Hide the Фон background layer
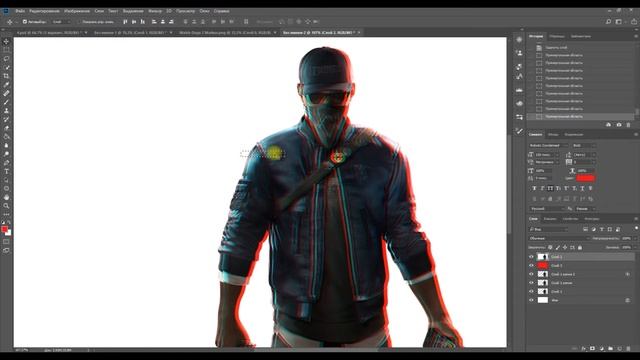 531,300
